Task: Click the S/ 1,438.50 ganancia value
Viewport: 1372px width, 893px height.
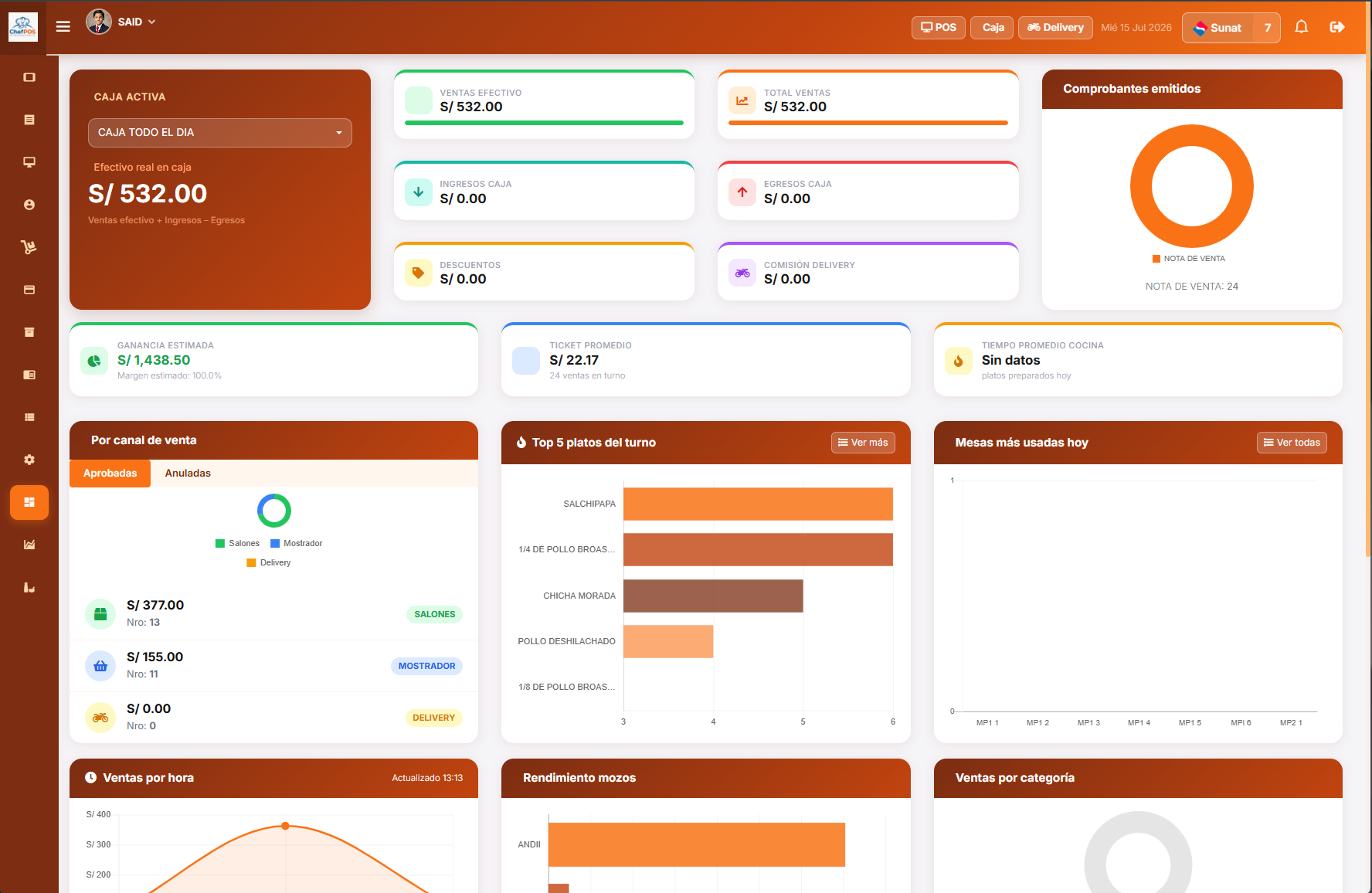Action: coord(154,360)
